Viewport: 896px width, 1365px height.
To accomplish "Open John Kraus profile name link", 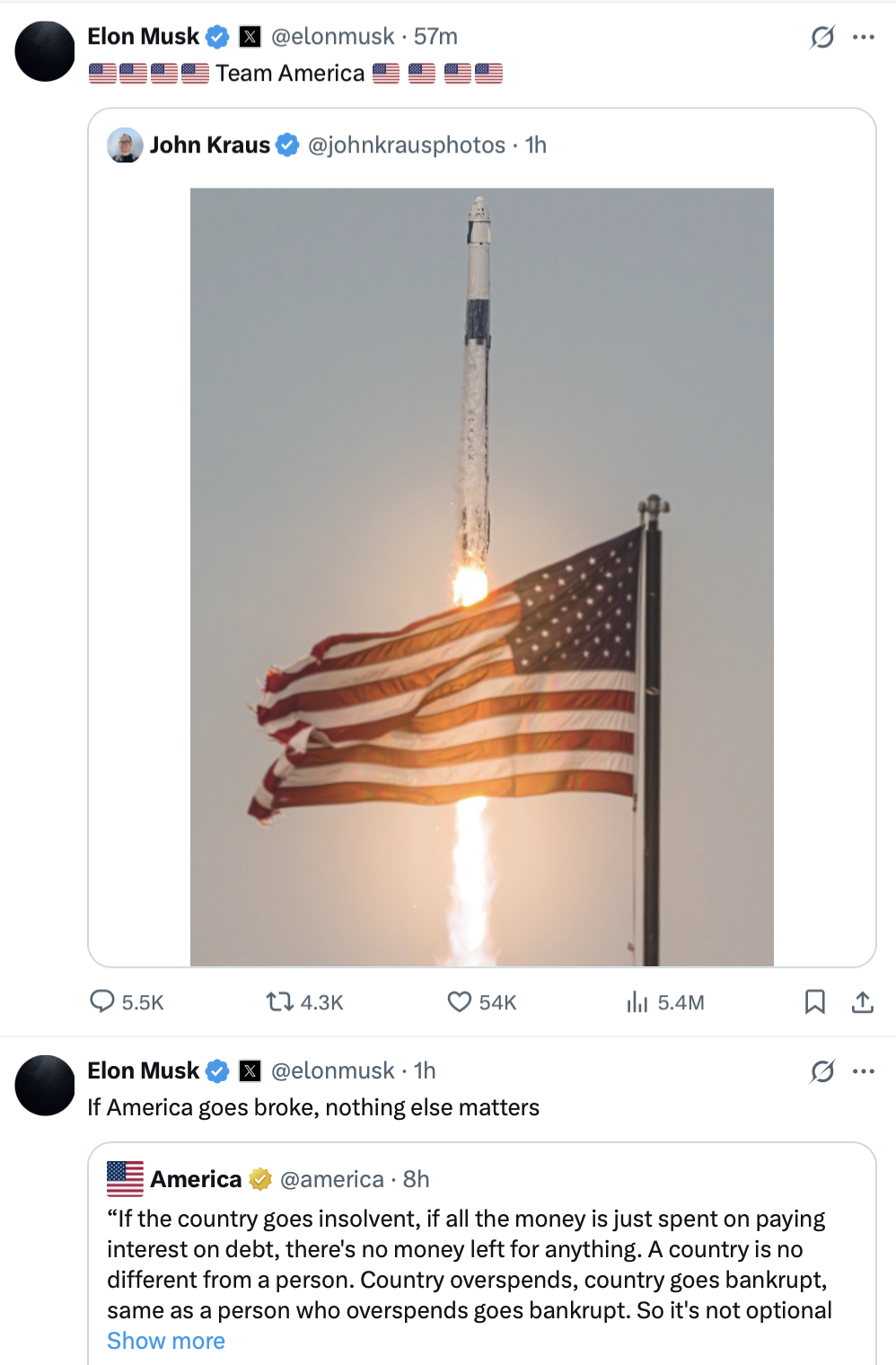I will 209,145.
